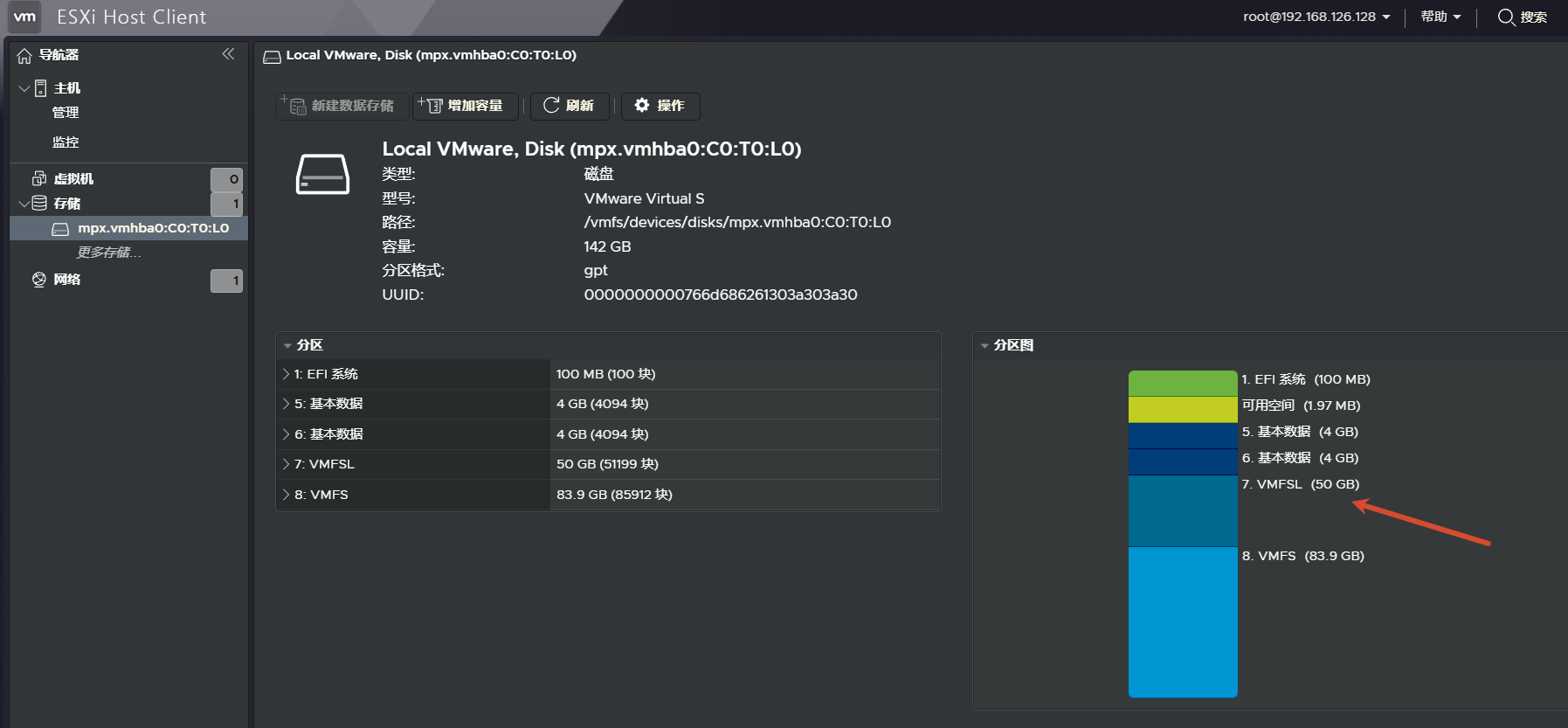
Task: Click the search magnifier icon
Action: pos(1506,17)
